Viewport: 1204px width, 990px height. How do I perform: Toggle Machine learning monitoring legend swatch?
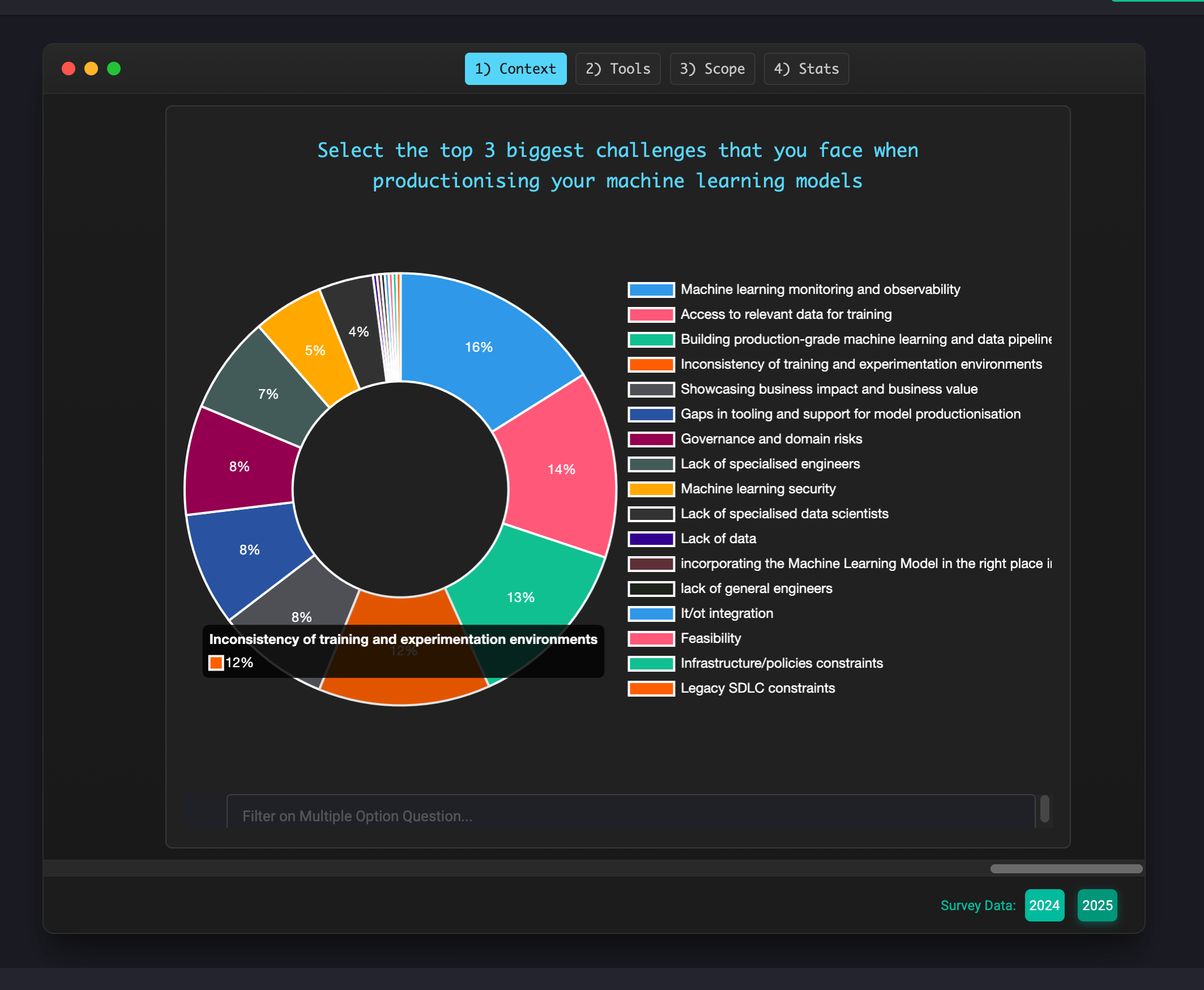(651, 290)
